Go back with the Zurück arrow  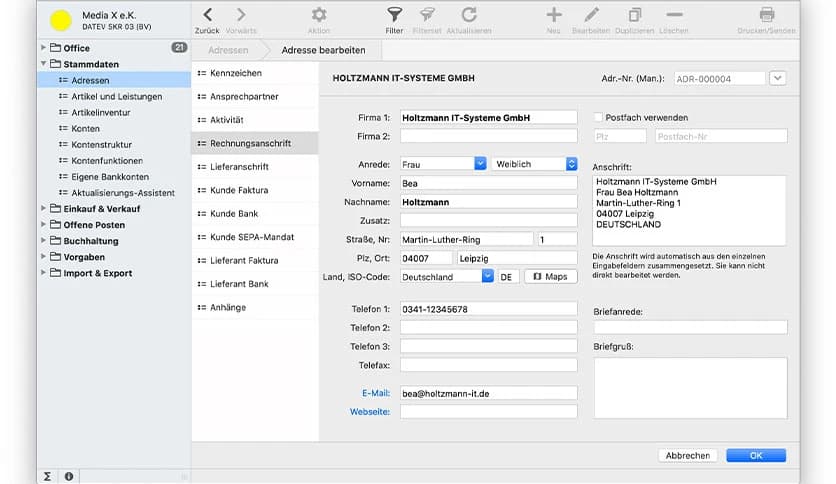pos(207,14)
